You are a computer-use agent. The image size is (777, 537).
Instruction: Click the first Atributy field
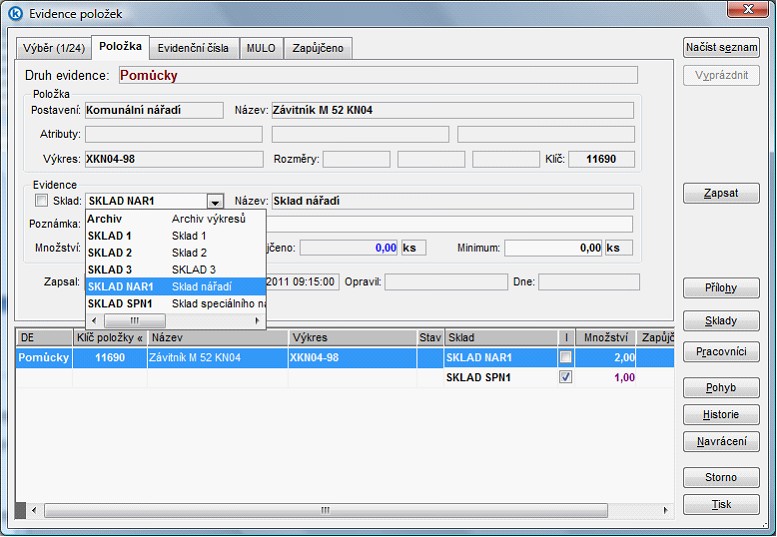174,134
